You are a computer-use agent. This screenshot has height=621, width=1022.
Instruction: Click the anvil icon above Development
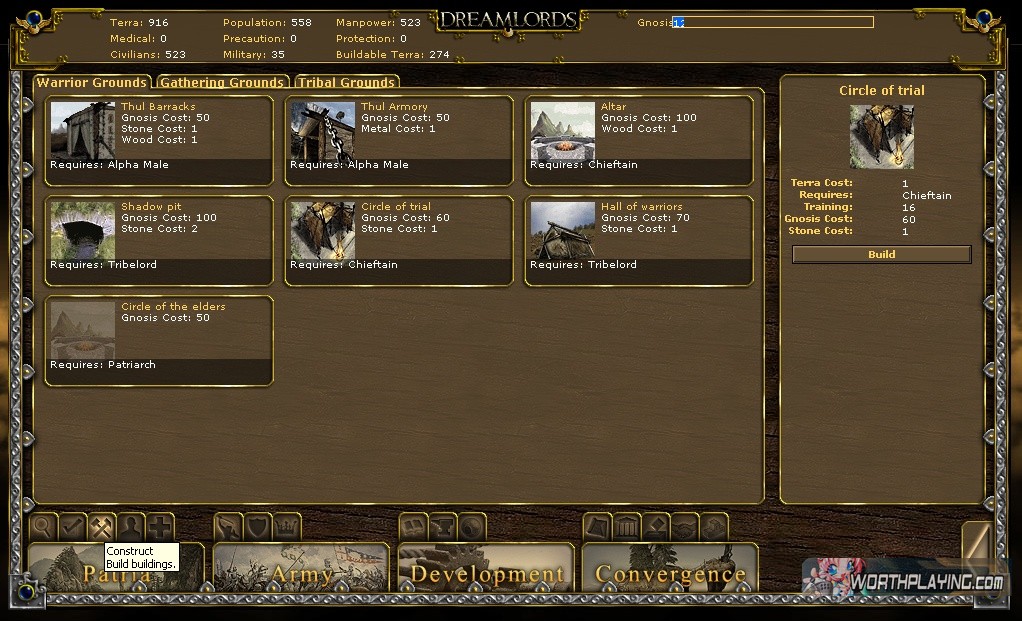[442, 526]
